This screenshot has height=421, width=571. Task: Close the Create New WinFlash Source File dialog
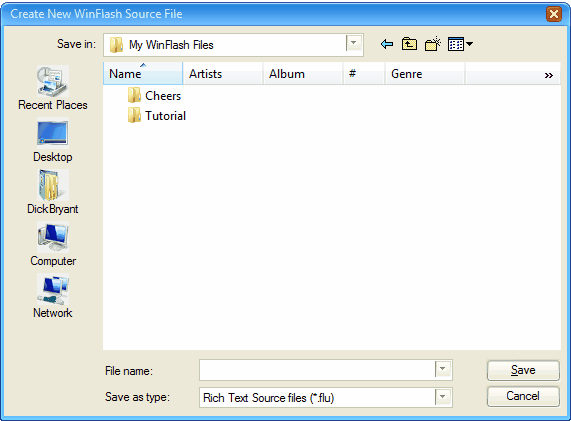pos(554,14)
